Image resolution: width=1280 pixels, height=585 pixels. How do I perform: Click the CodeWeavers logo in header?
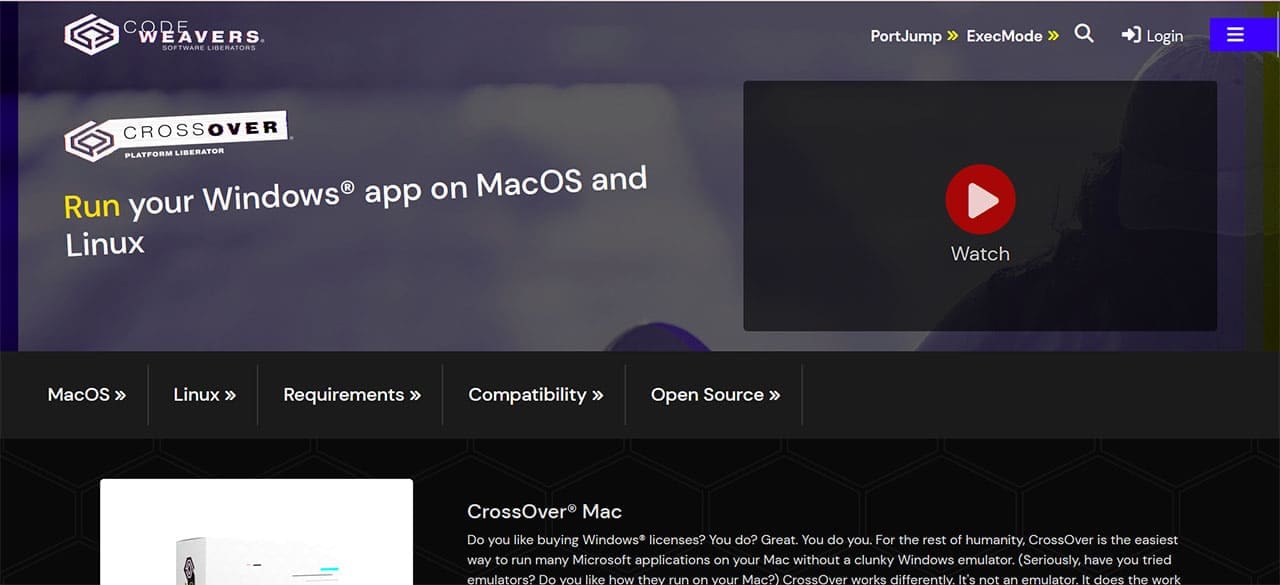pyautogui.click(x=165, y=35)
